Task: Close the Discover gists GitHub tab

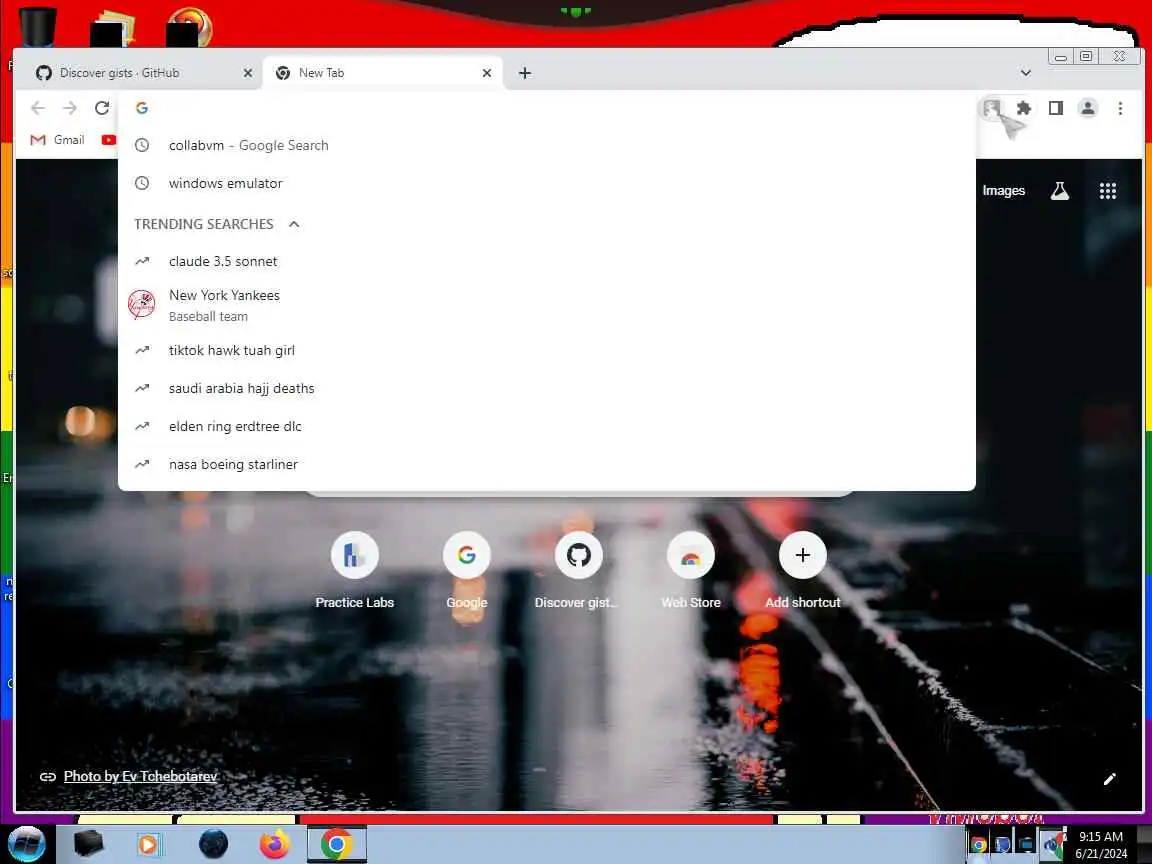Action: (x=248, y=73)
